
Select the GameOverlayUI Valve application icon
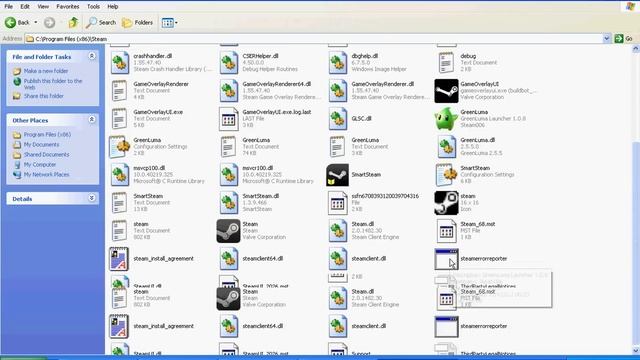[446, 91]
